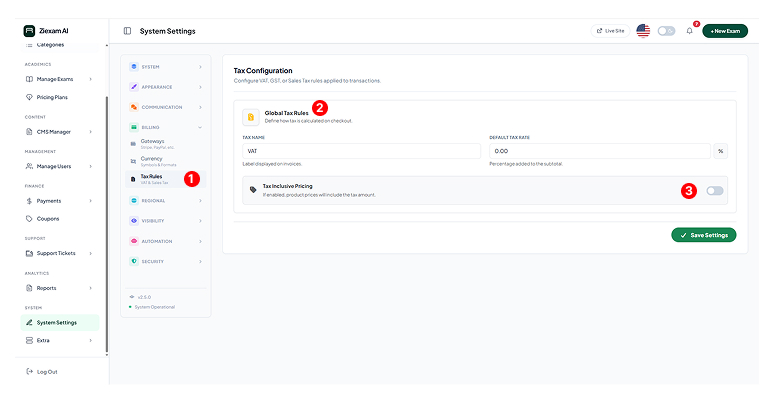Click the notification bell icon
The image size is (774, 403).
click(x=689, y=31)
